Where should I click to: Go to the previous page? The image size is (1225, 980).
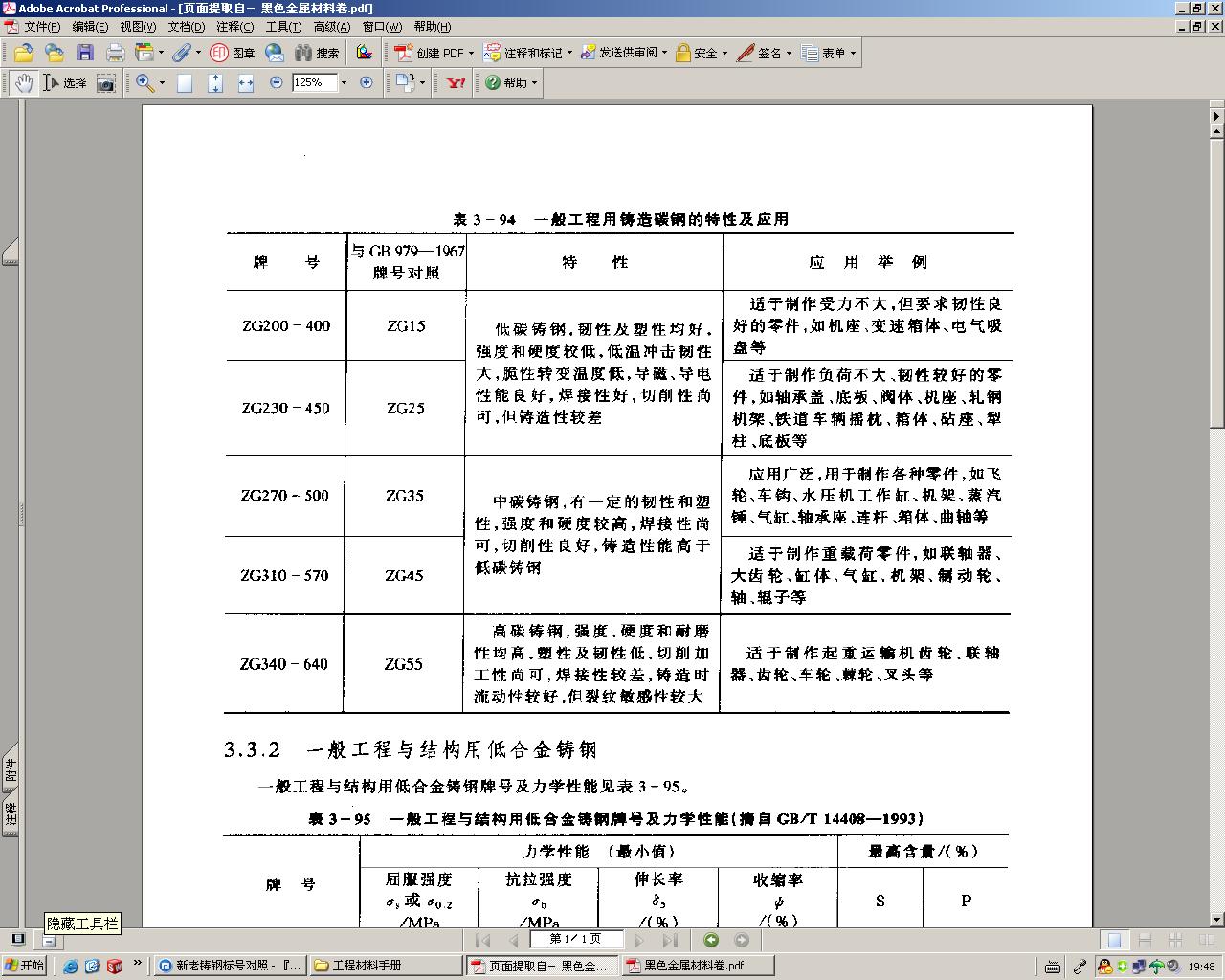tap(512, 940)
